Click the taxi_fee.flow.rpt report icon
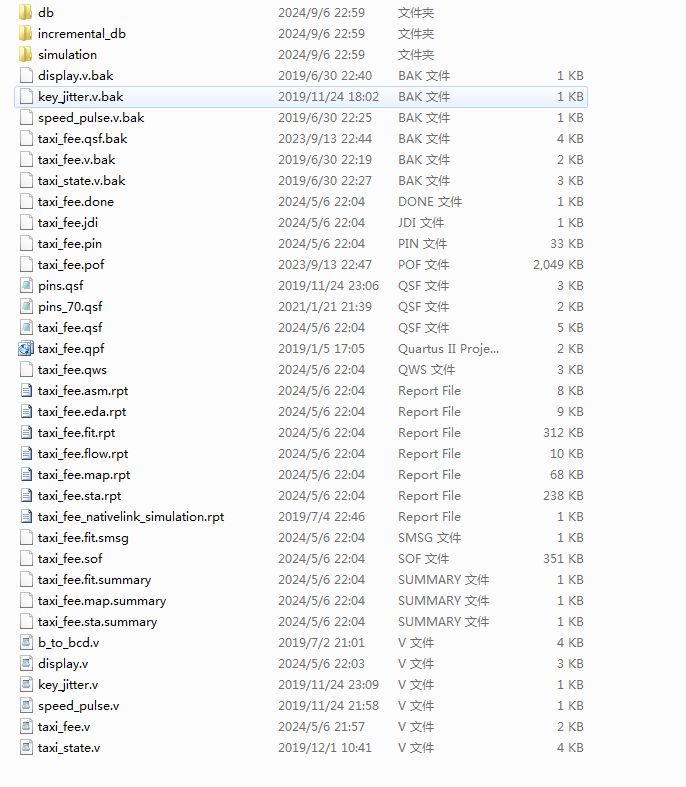The width and height of the screenshot is (686, 787). click(26, 454)
